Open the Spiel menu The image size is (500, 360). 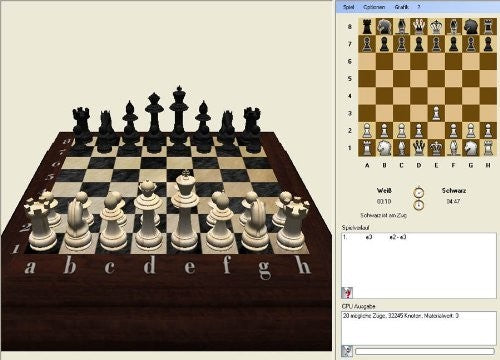348,7
